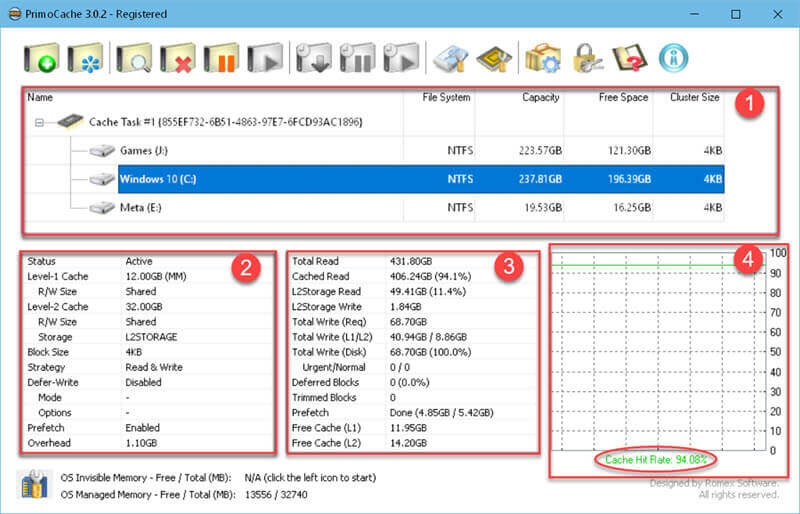The image size is (800, 514).
Task: Click the L2STORAGE storage value
Action: coord(151,337)
